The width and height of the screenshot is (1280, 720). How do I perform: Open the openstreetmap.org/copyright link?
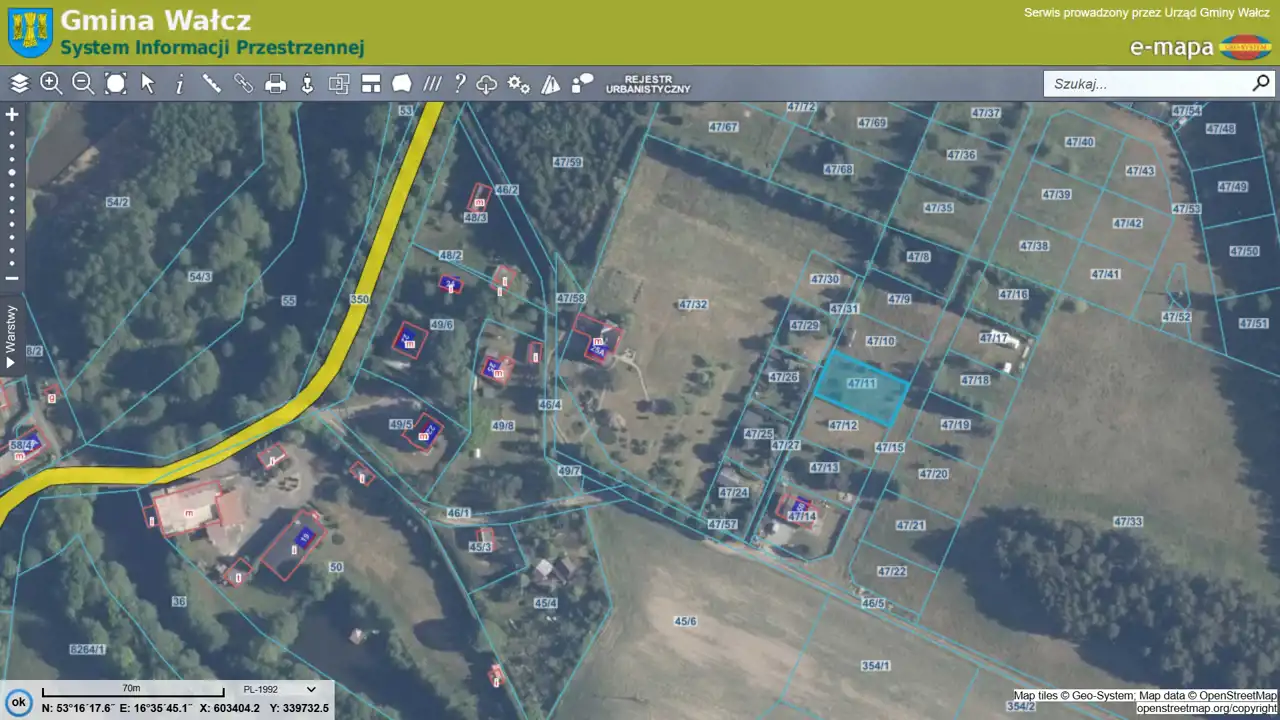[x=1206, y=708]
